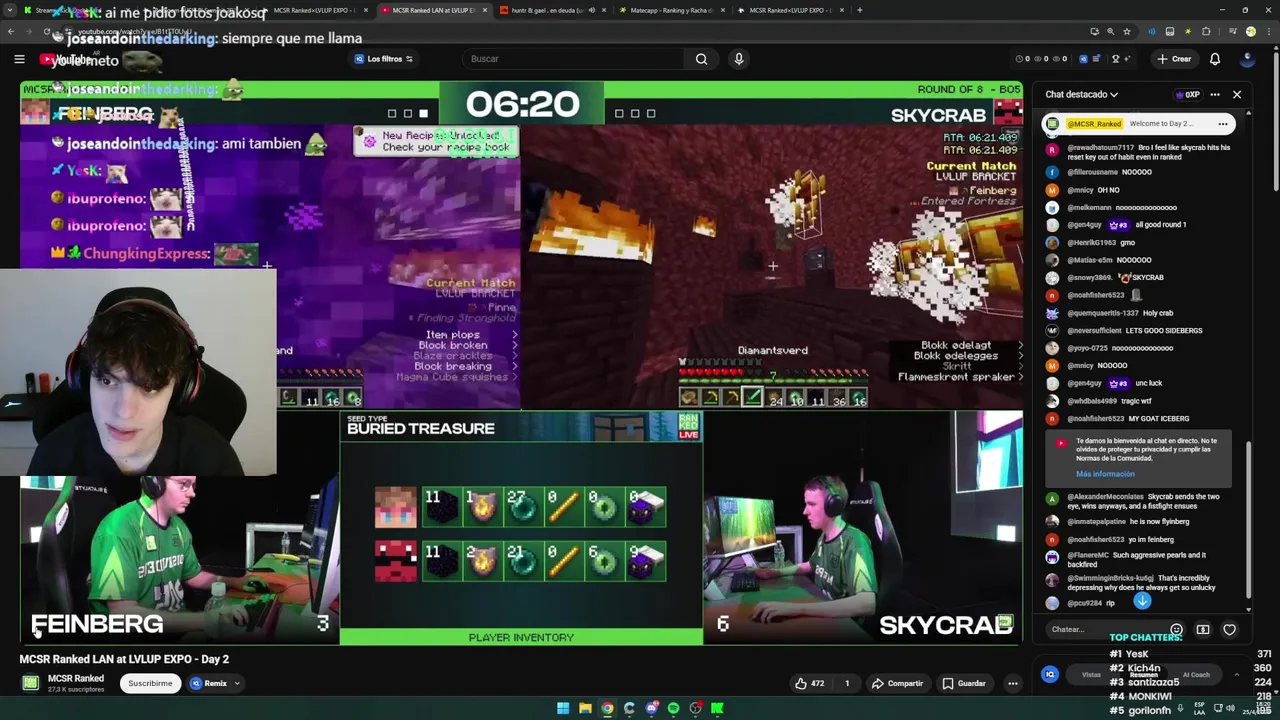Screen dimensions: 1280x720
Task: Open Chrome profile avatar
Action: pyautogui.click(x=1250, y=31)
